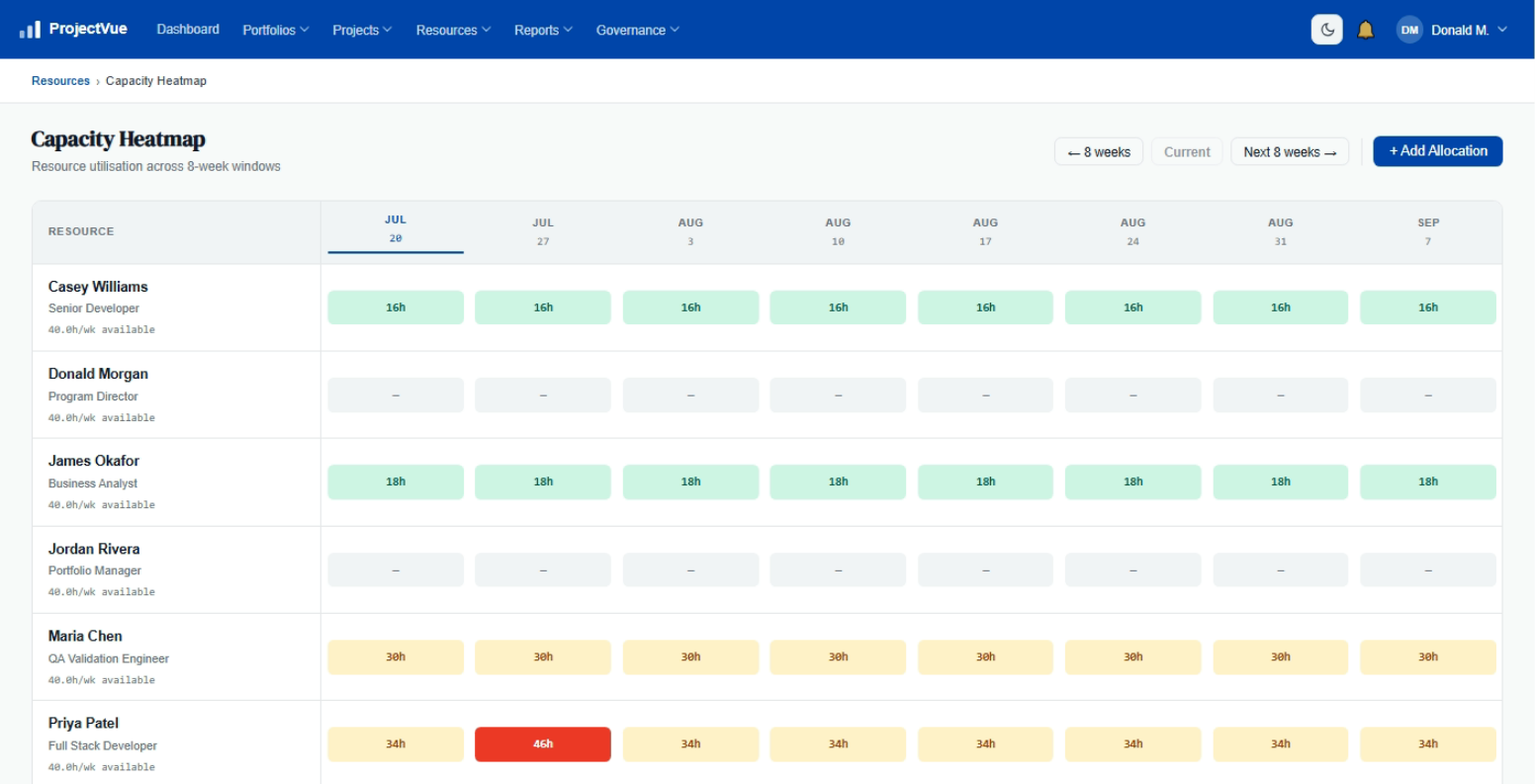The height and width of the screenshot is (784, 1535).
Task: Click Donald Morgan's empty Aug 10 cell
Action: pyautogui.click(x=838, y=395)
